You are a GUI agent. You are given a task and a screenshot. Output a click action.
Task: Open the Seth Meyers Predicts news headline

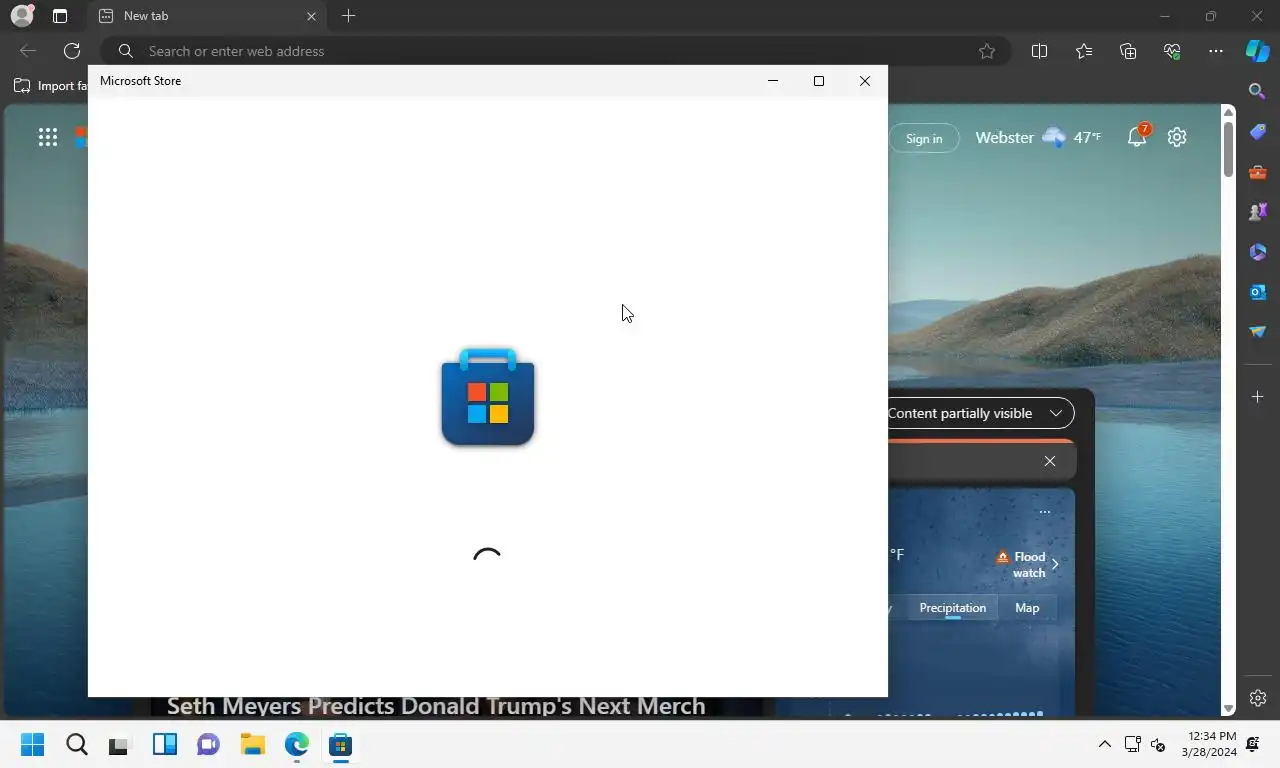tap(436, 706)
